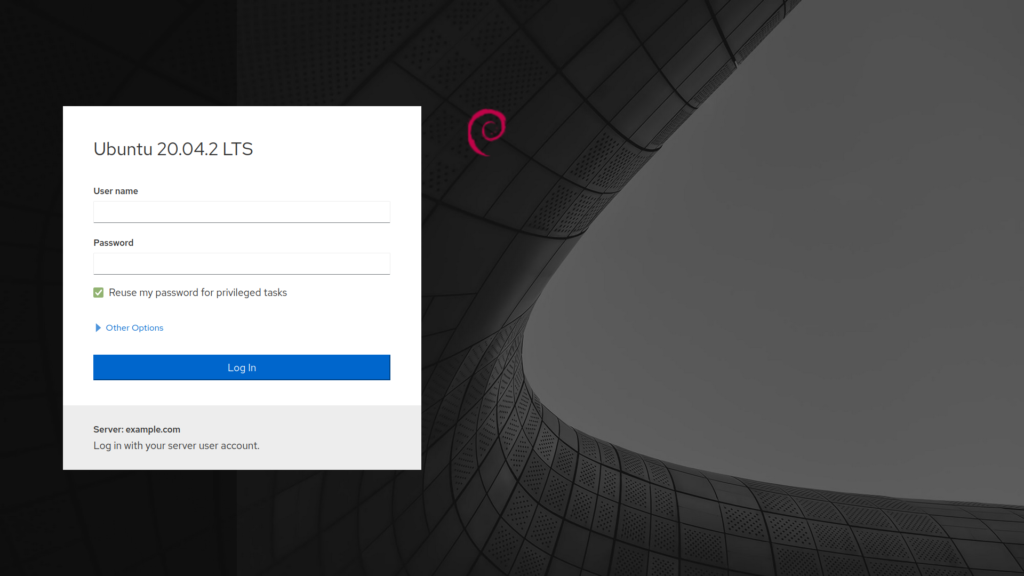The height and width of the screenshot is (576, 1024).
Task: Select the Ubuntu 20.04.2 LTS heading
Action: pyautogui.click(x=173, y=149)
